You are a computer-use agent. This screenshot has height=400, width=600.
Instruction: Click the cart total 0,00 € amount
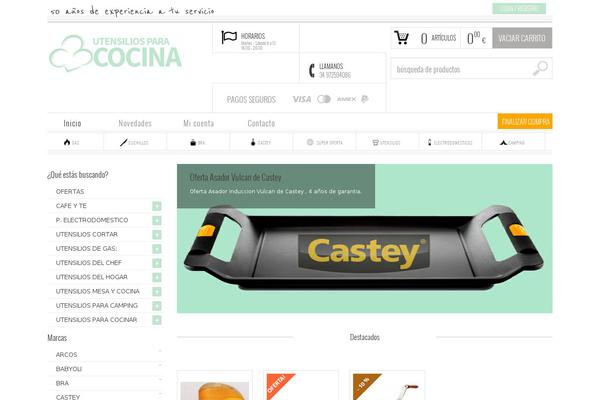(476, 38)
